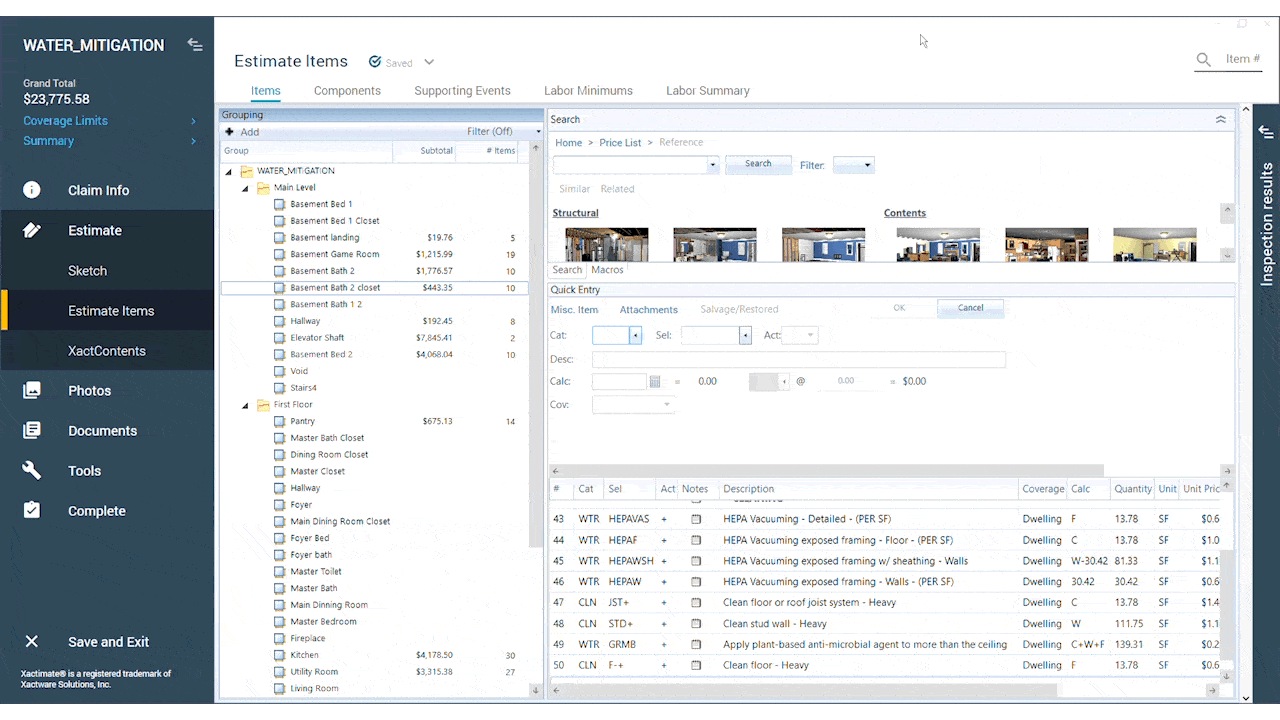1280x720 pixels.
Task: Open the Sel dropdown arrow
Action: [745, 336]
